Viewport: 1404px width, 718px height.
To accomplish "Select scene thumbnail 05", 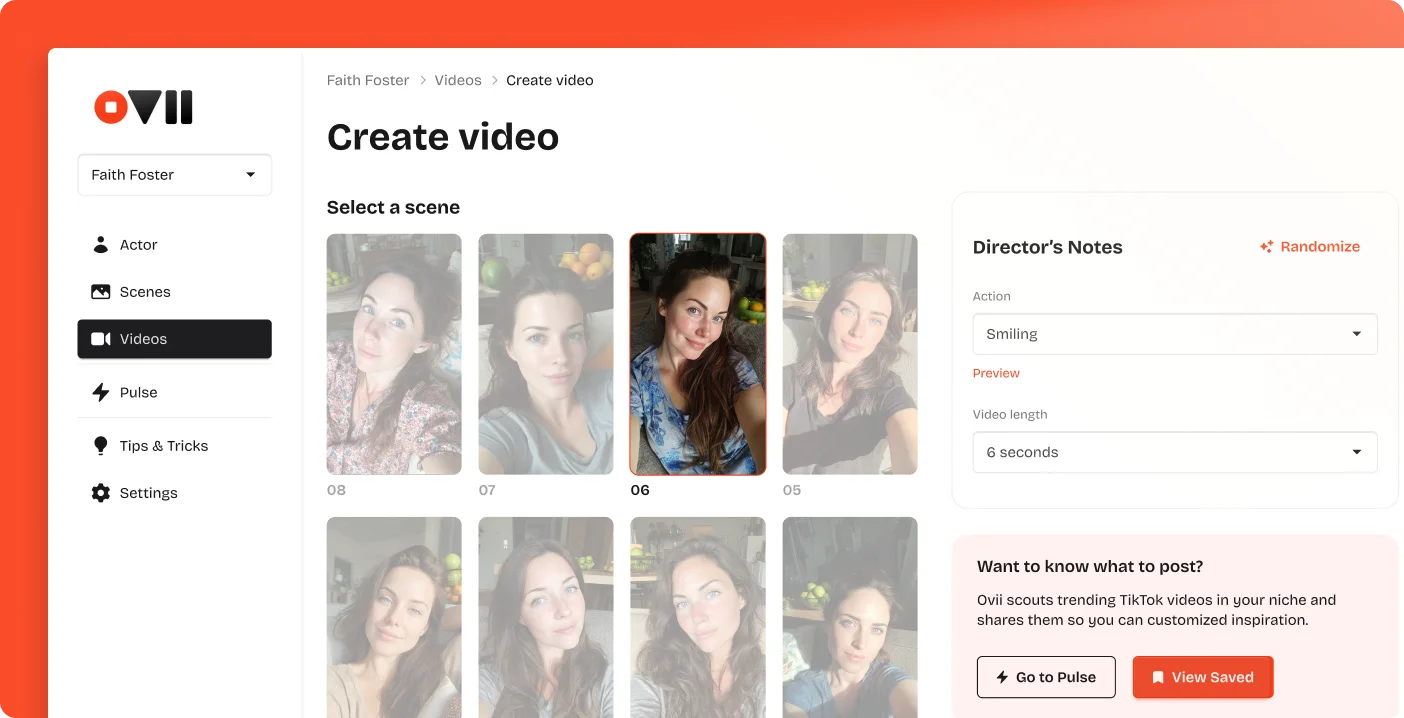I will click(850, 354).
